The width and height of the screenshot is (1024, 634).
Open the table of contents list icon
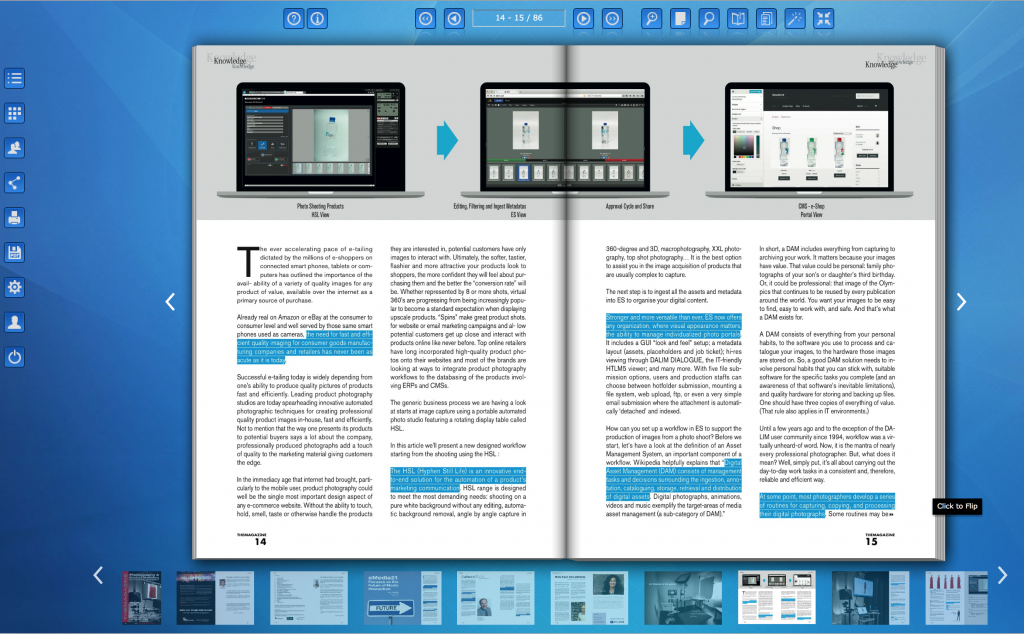click(14, 78)
